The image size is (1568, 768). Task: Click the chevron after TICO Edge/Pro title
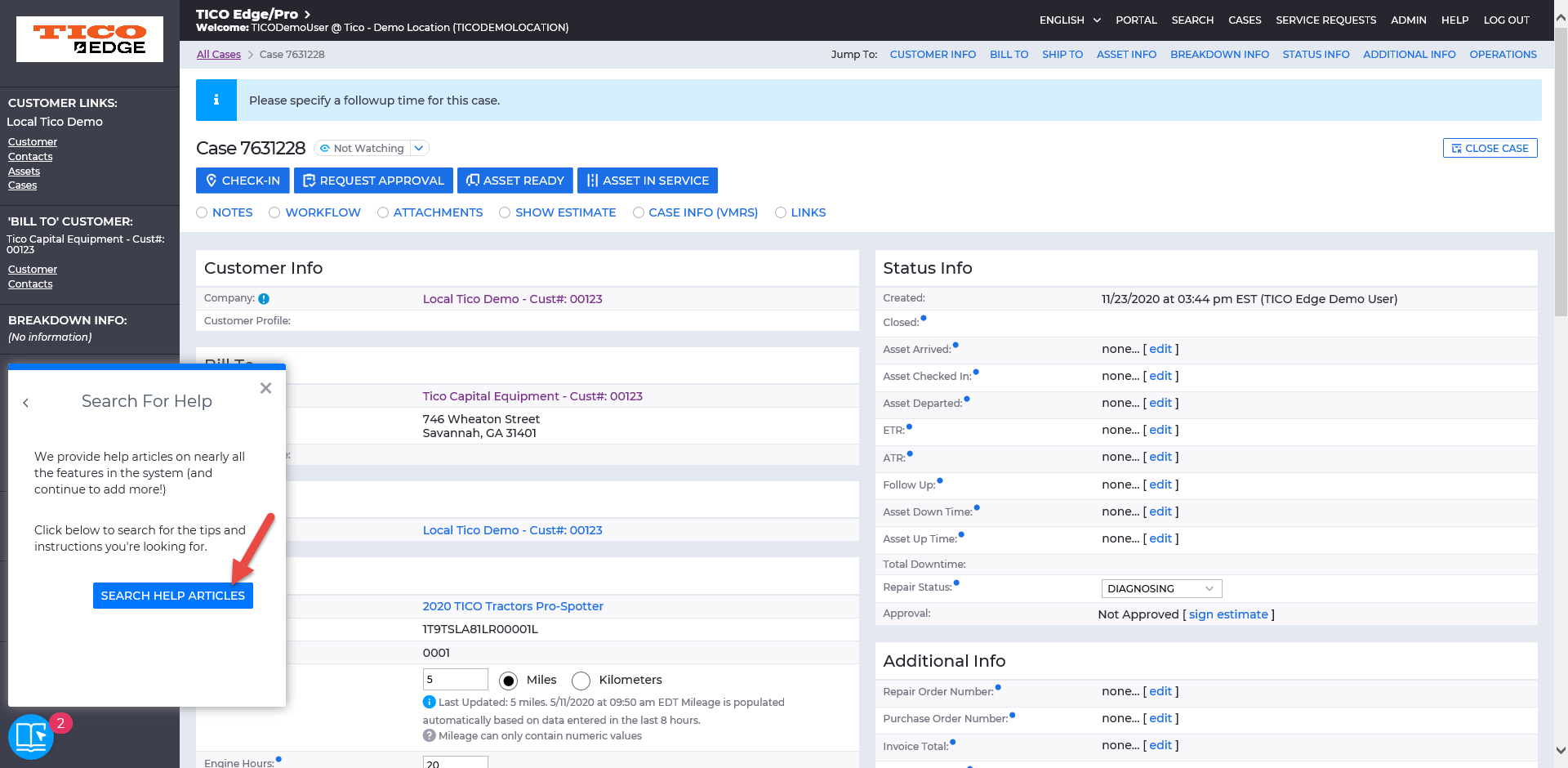307,14
